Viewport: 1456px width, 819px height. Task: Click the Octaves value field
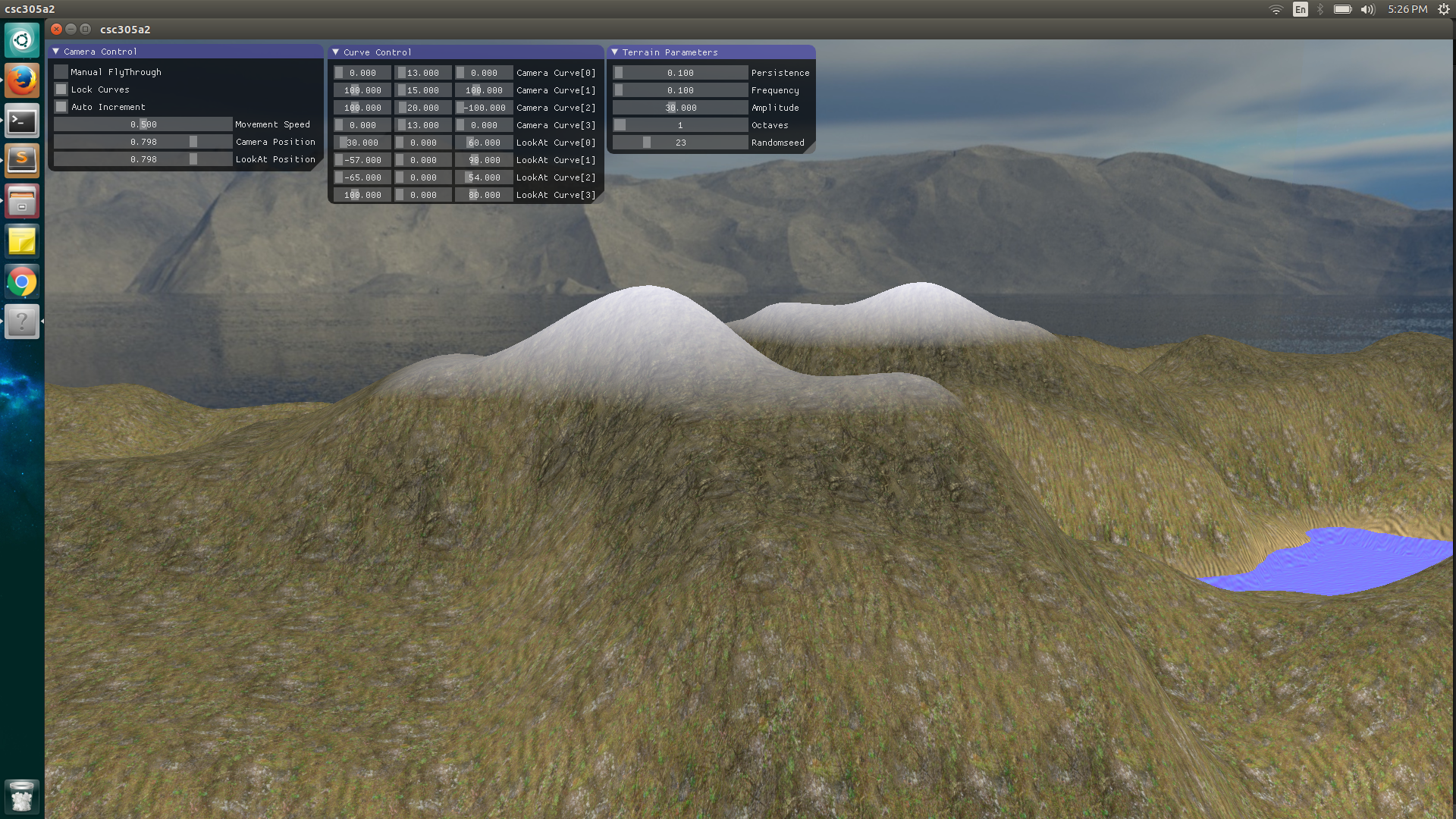pyautogui.click(x=680, y=125)
